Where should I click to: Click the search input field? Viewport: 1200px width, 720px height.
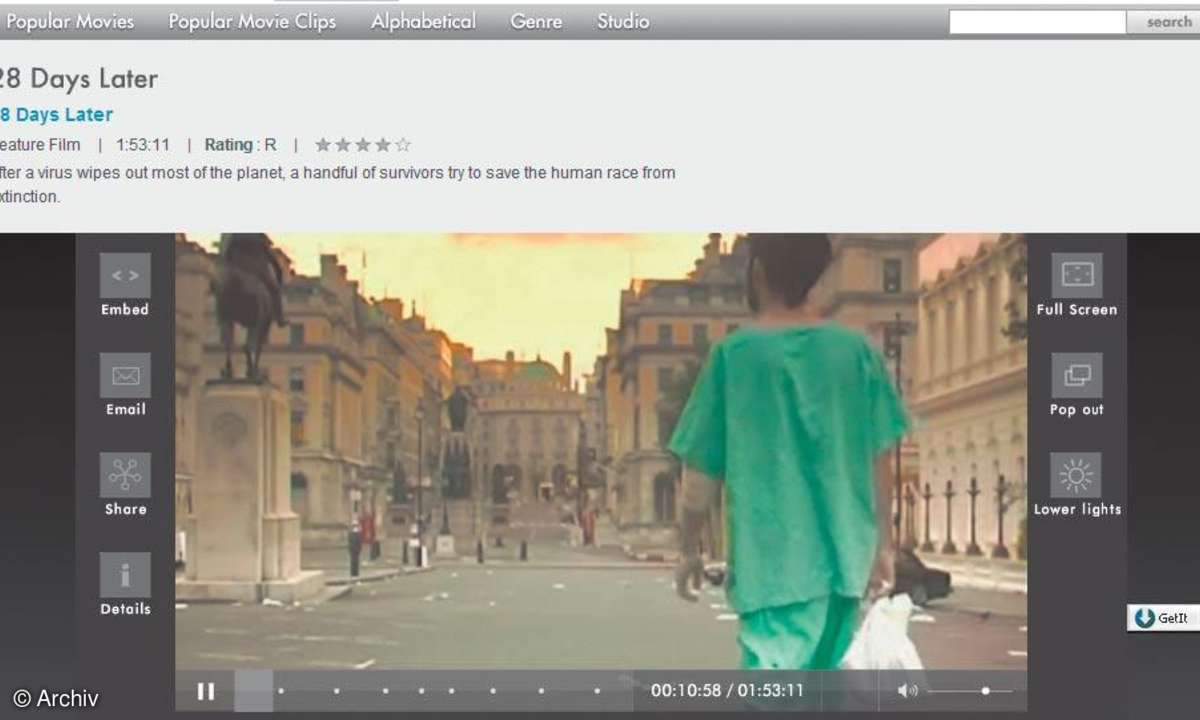click(x=1037, y=21)
